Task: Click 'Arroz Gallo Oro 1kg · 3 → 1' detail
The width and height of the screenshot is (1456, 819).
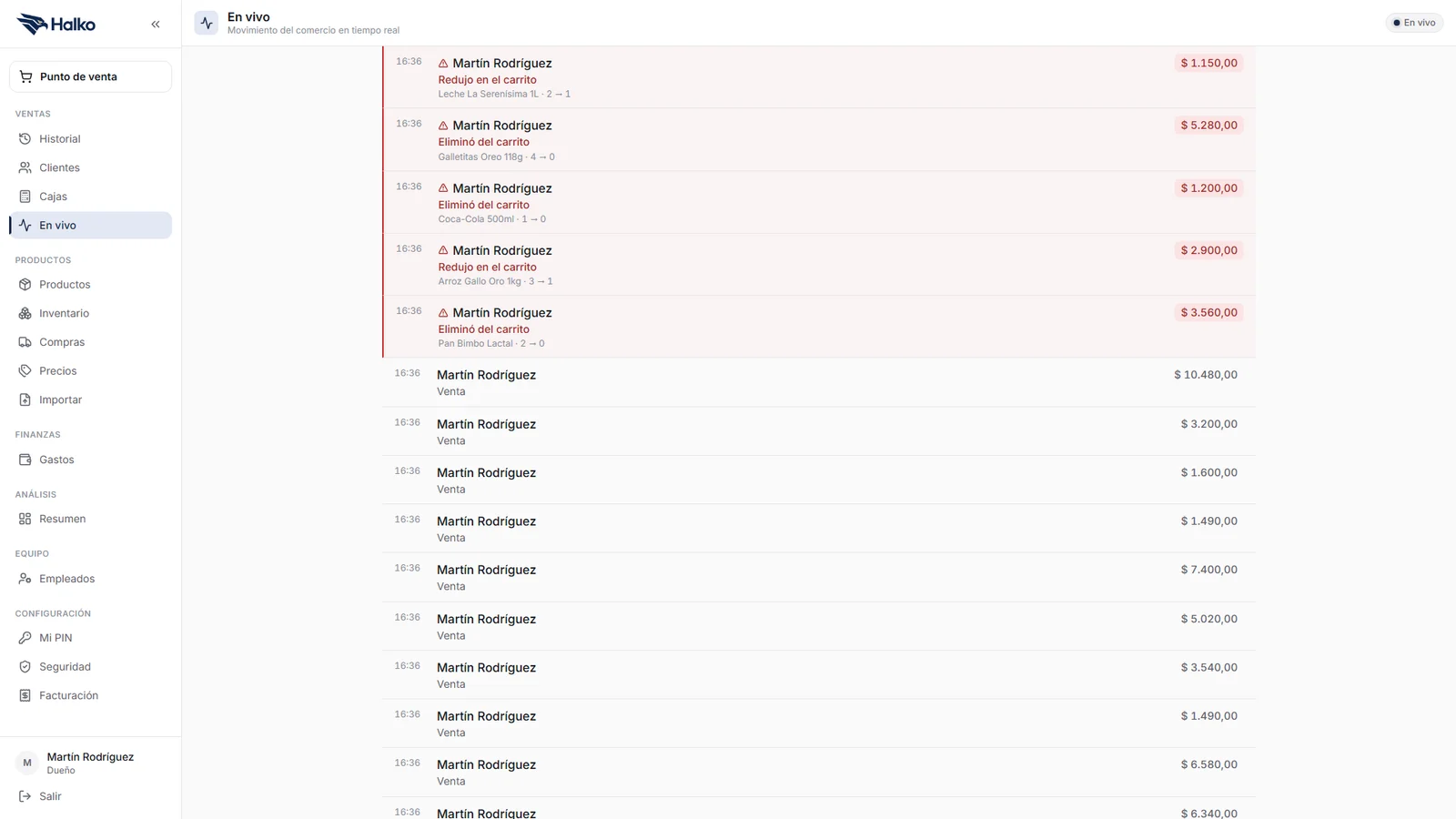Action: pos(495,282)
